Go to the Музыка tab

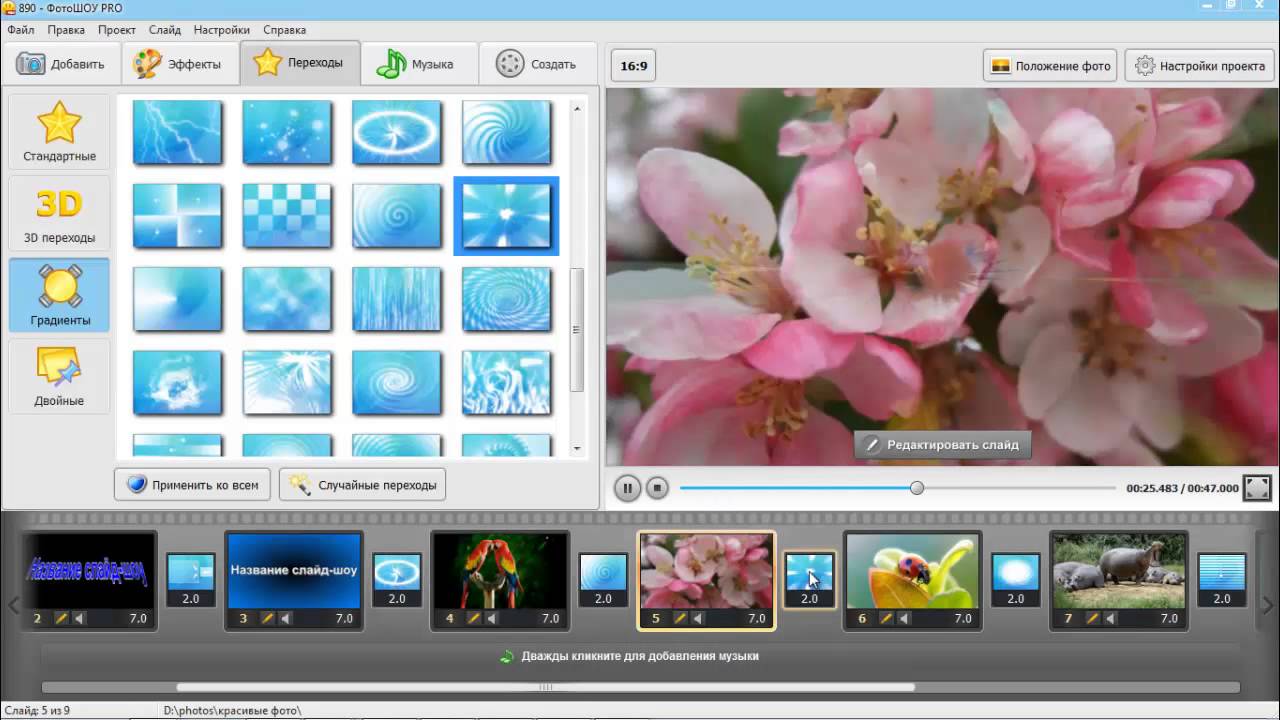click(x=417, y=64)
